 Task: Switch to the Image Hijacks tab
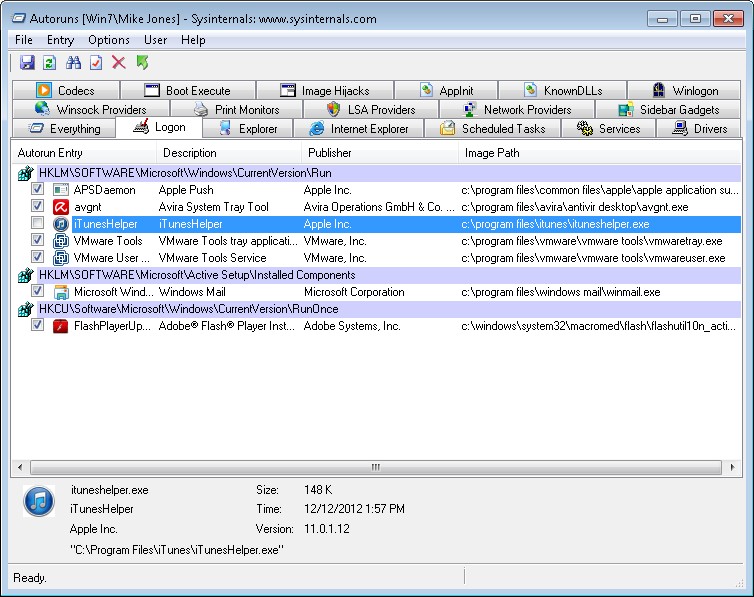325,90
